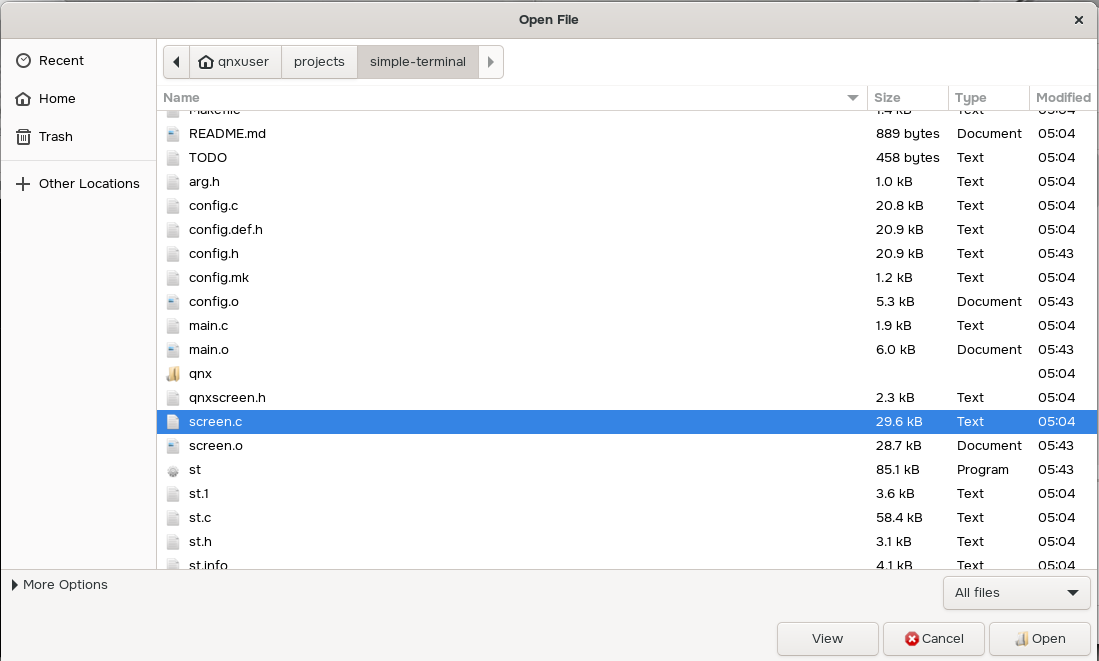Click the st program gear icon

pos(173,470)
